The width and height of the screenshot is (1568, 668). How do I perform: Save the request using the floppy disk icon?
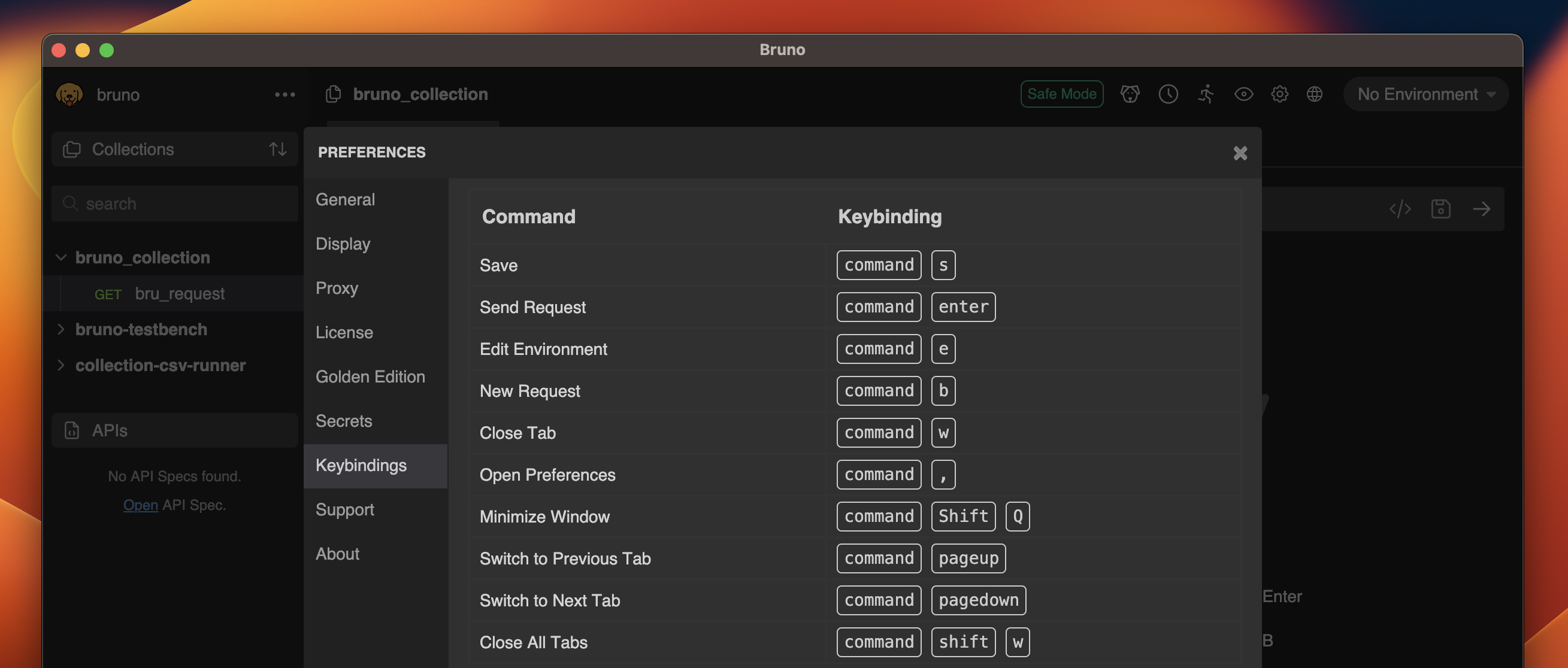(1442, 209)
